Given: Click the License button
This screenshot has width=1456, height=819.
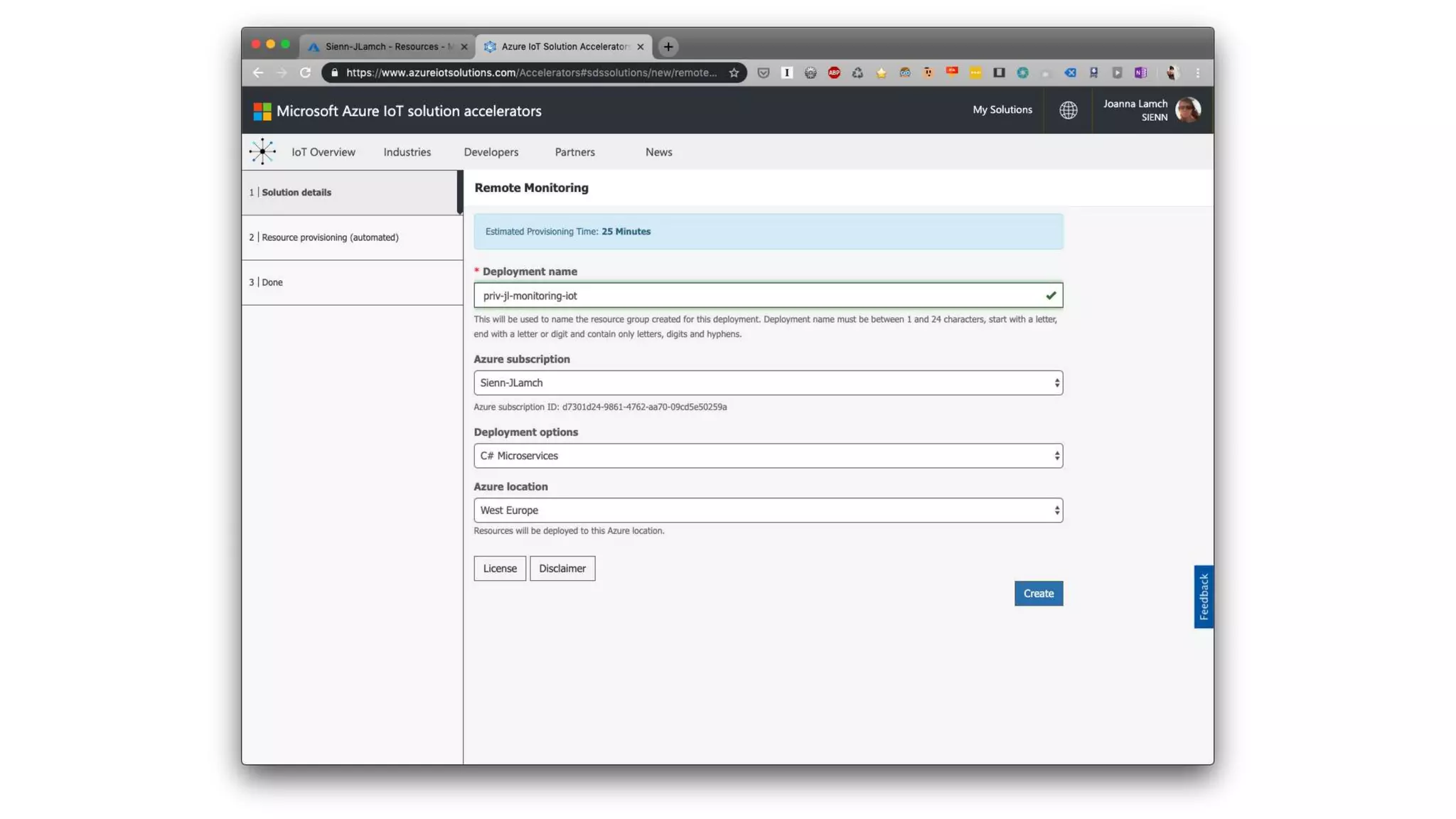Looking at the screenshot, I should click(500, 568).
